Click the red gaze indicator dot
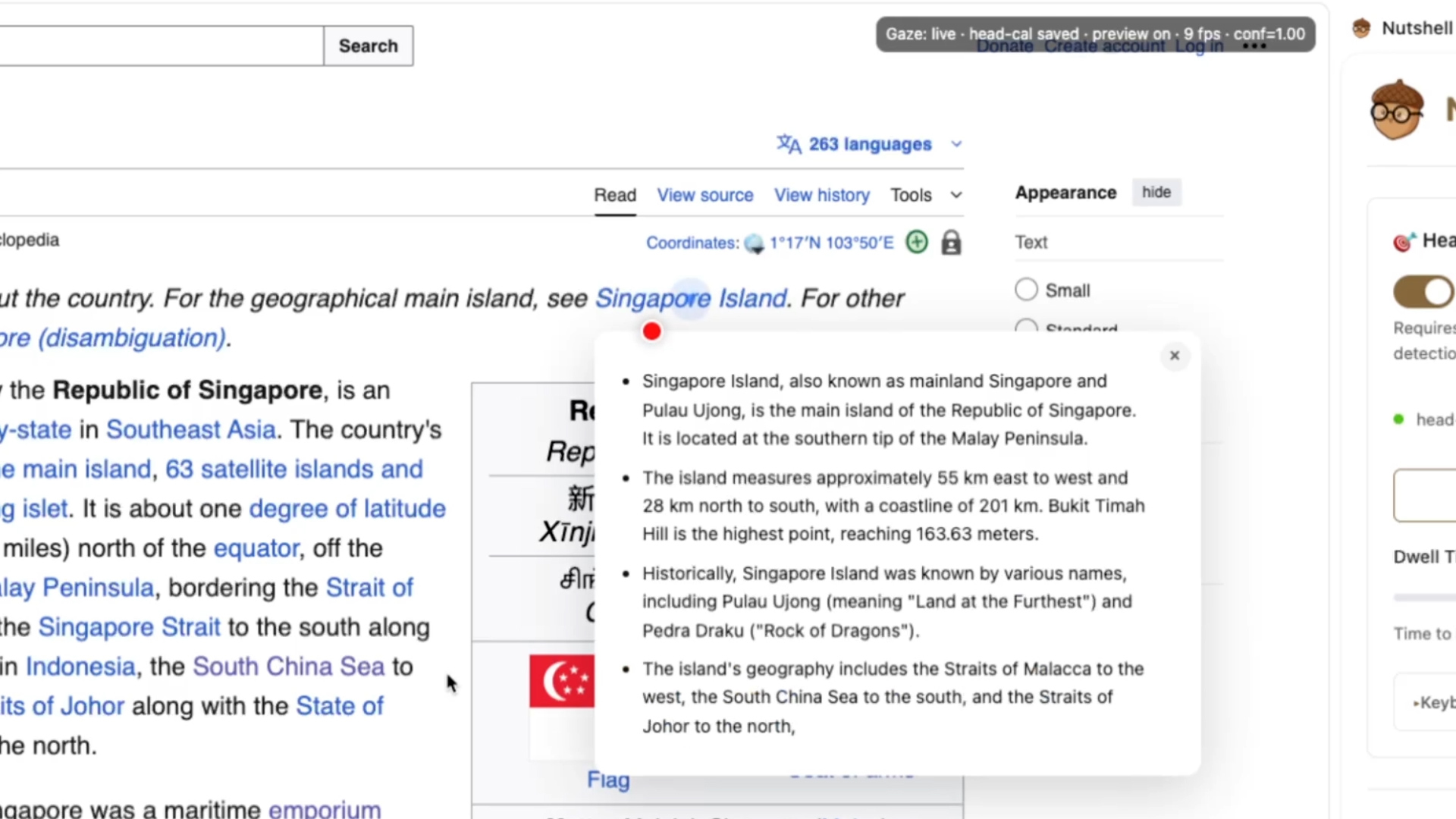 pyautogui.click(x=651, y=331)
